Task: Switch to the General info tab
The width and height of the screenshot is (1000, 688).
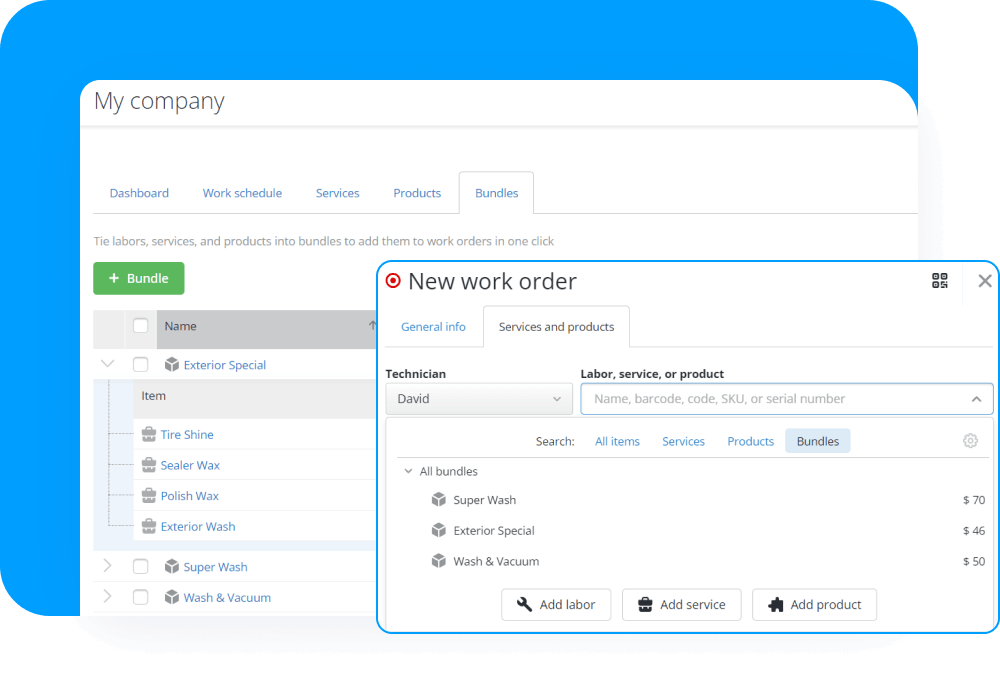Action: click(x=433, y=326)
